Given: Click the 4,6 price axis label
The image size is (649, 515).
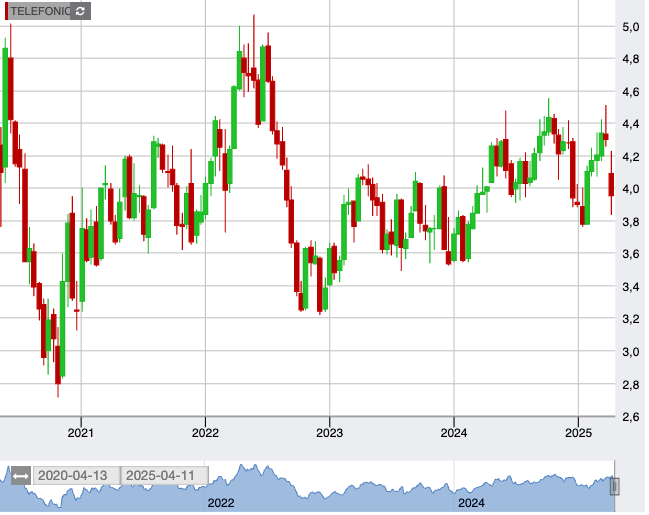Looking at the screenshot, I should (x=631, y=92).
